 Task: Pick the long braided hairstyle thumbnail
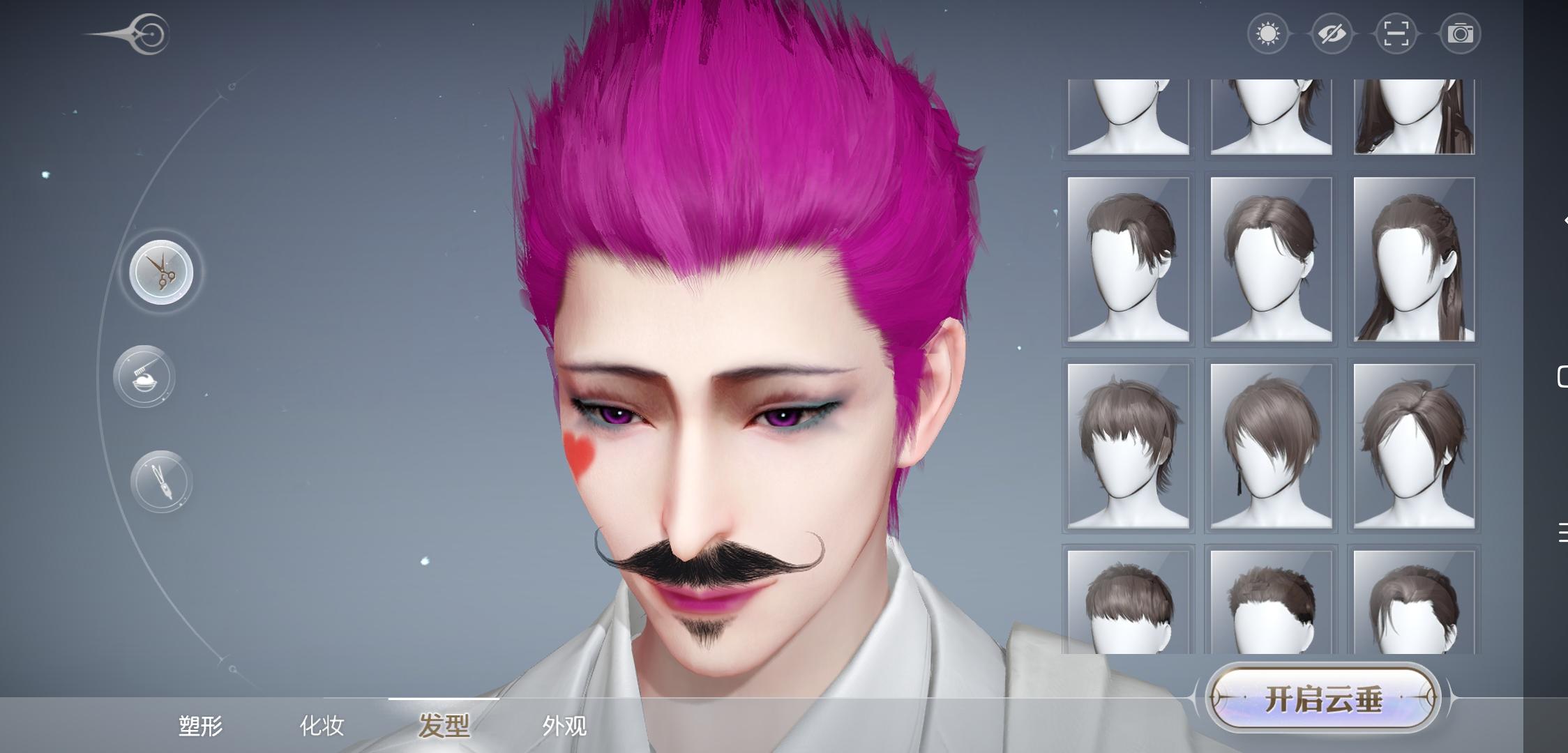pyautogui.click(x=1414, y=259)
